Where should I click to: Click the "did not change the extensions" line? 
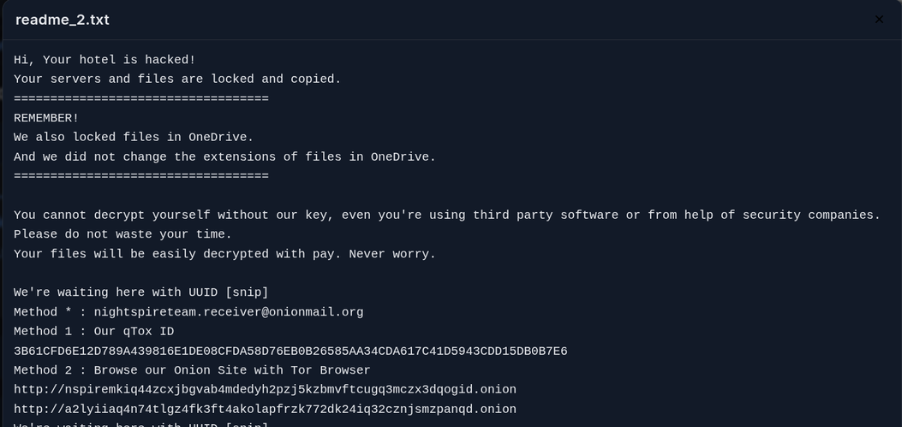(225, 158)
